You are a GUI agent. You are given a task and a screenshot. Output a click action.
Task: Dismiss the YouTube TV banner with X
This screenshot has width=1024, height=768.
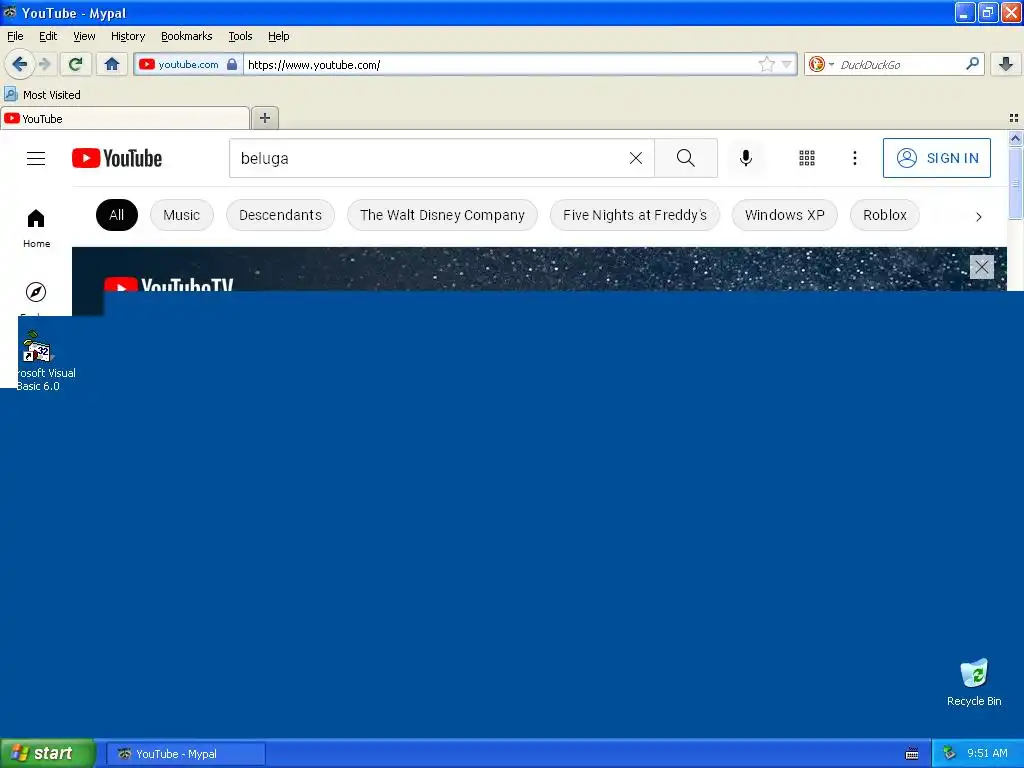[982, 266]
